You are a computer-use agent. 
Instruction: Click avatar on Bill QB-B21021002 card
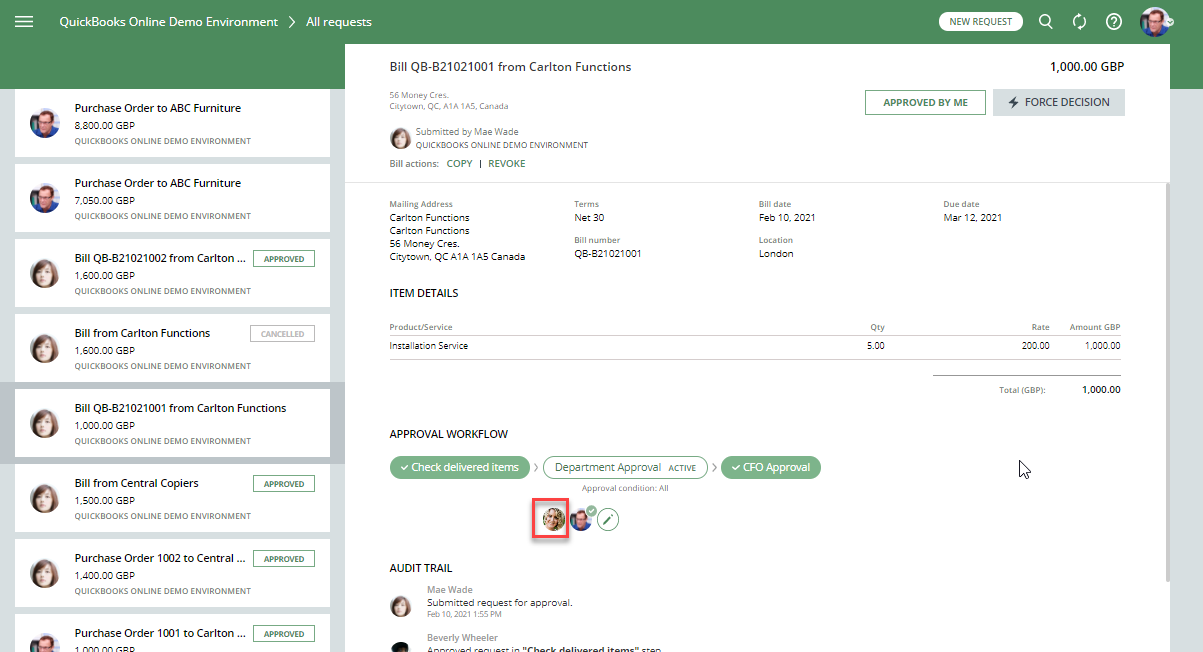[44, 273]
